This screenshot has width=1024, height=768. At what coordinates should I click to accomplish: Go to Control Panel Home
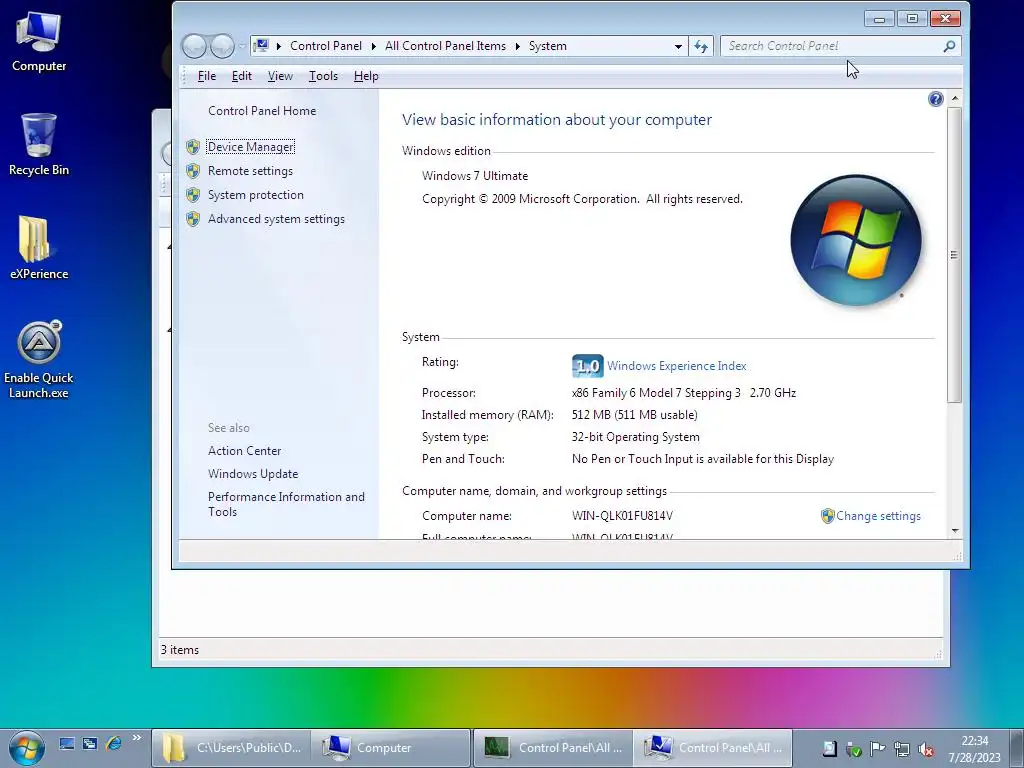(262, 110)
